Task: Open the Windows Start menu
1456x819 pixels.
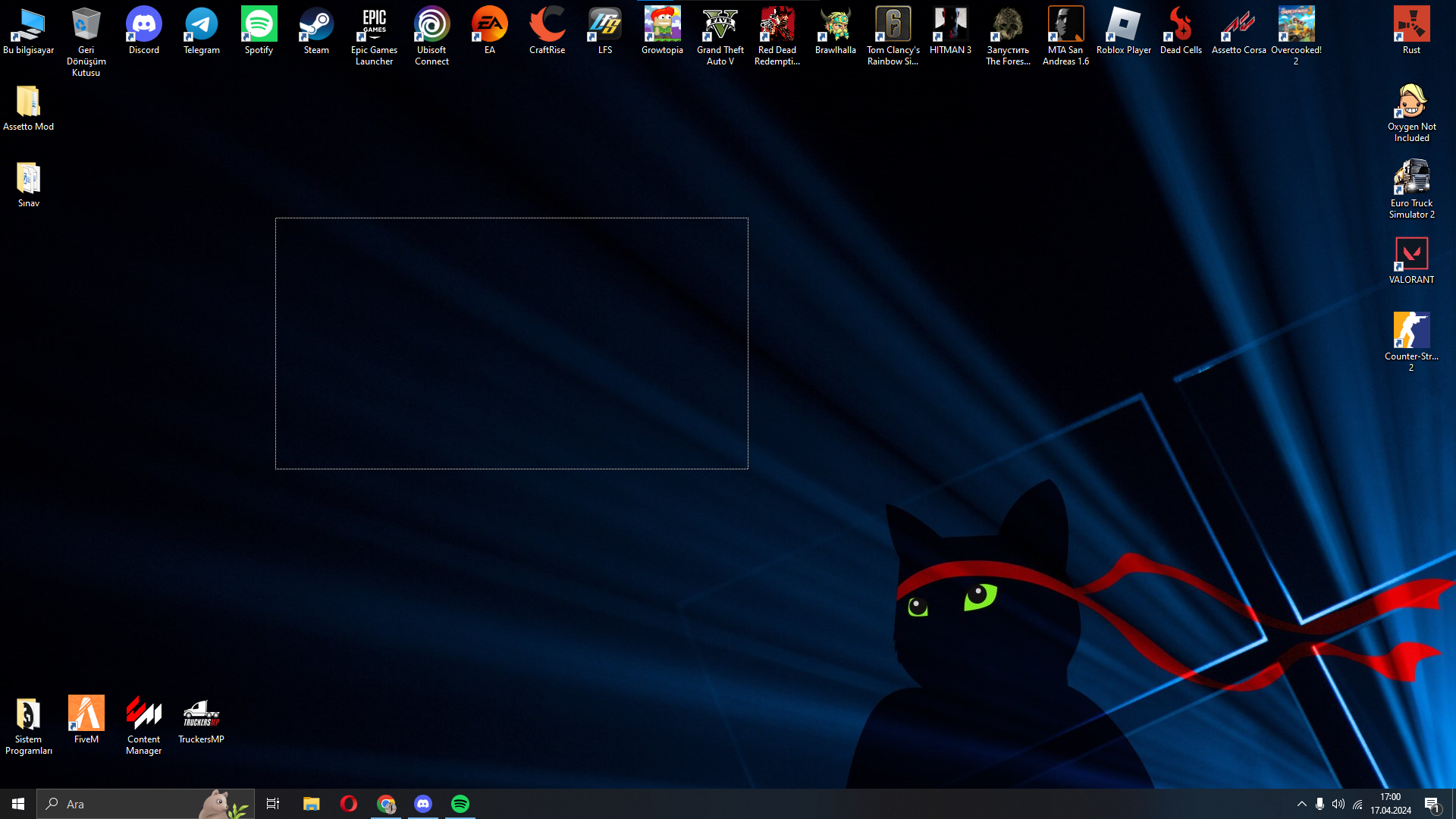Action: (18, 804)
